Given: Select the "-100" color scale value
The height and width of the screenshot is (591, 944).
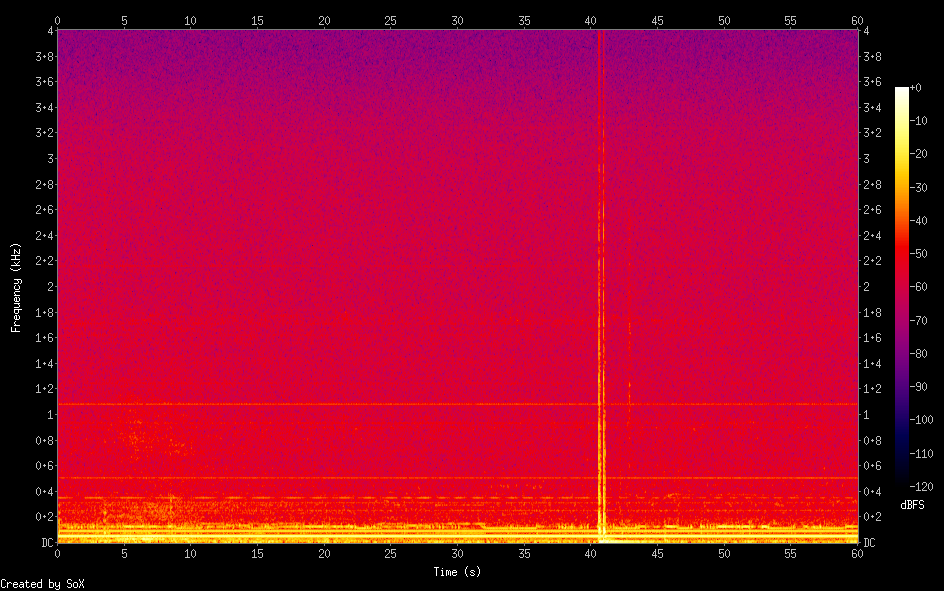Looking at the screenshot, I should coord(922,420).
